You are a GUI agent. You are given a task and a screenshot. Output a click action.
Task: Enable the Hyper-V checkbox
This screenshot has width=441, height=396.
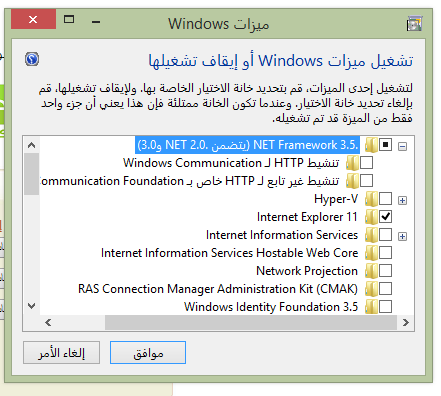coord(385,199)
